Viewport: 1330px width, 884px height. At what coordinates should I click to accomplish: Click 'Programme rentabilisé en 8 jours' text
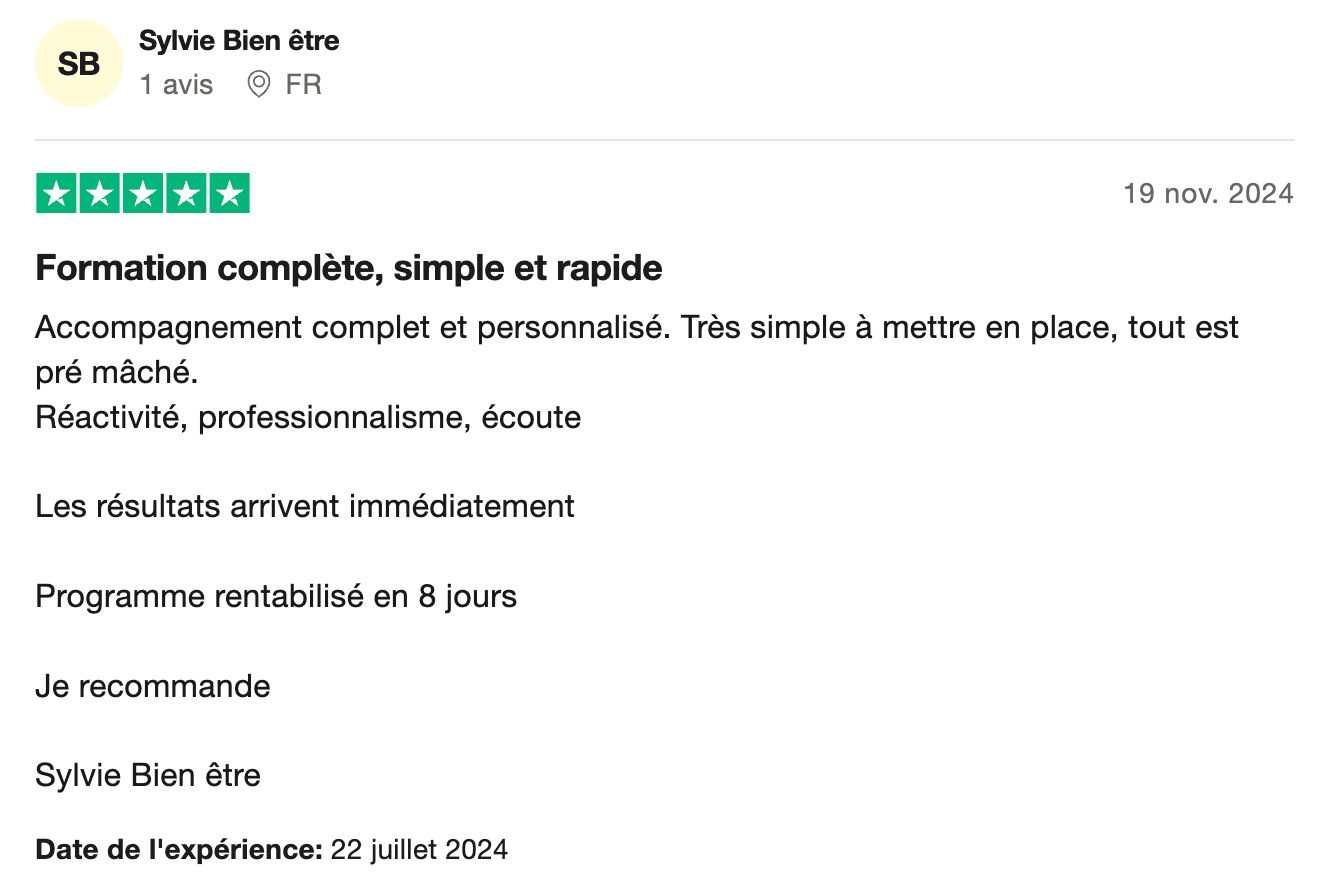[276, 596]
